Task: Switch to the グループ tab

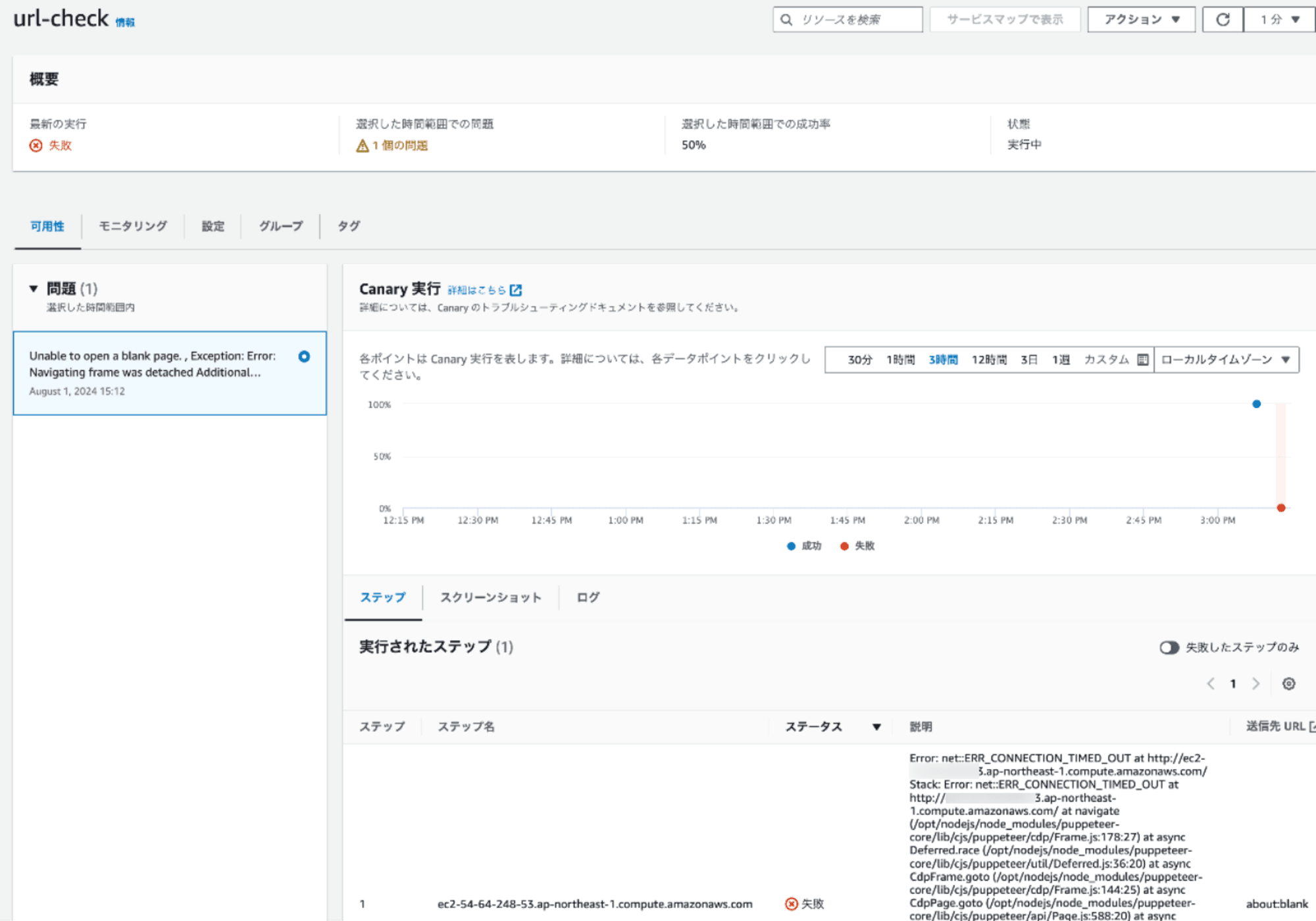Action: (281, 226)
